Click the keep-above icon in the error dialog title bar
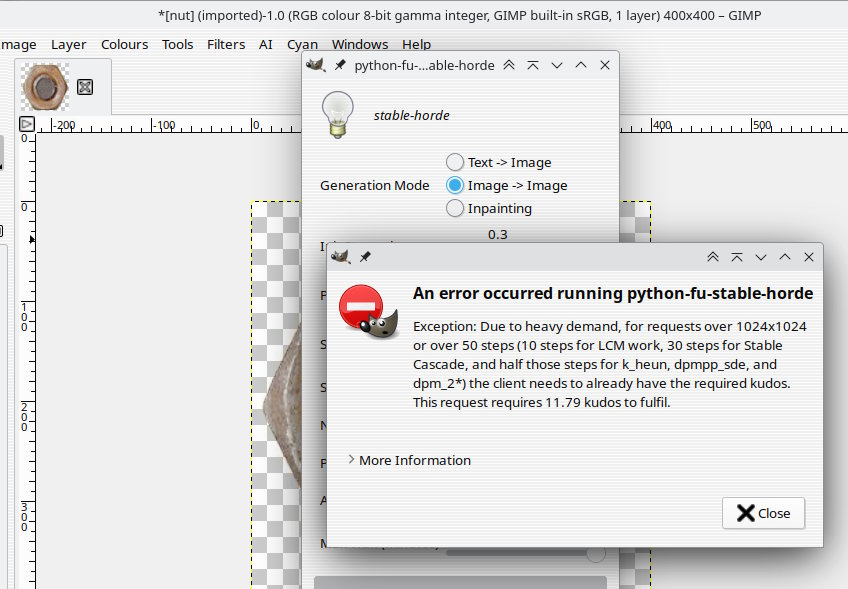Screen dimensions: 848x589 (x=737, y=257)
